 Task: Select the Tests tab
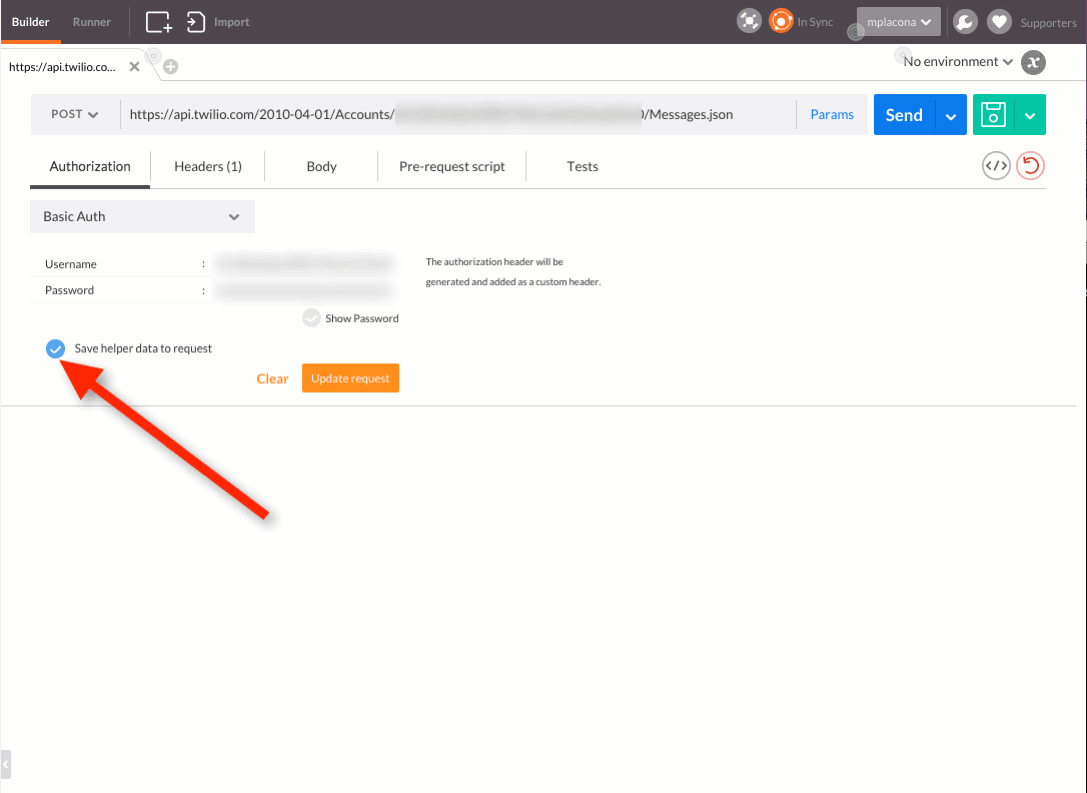582,166
